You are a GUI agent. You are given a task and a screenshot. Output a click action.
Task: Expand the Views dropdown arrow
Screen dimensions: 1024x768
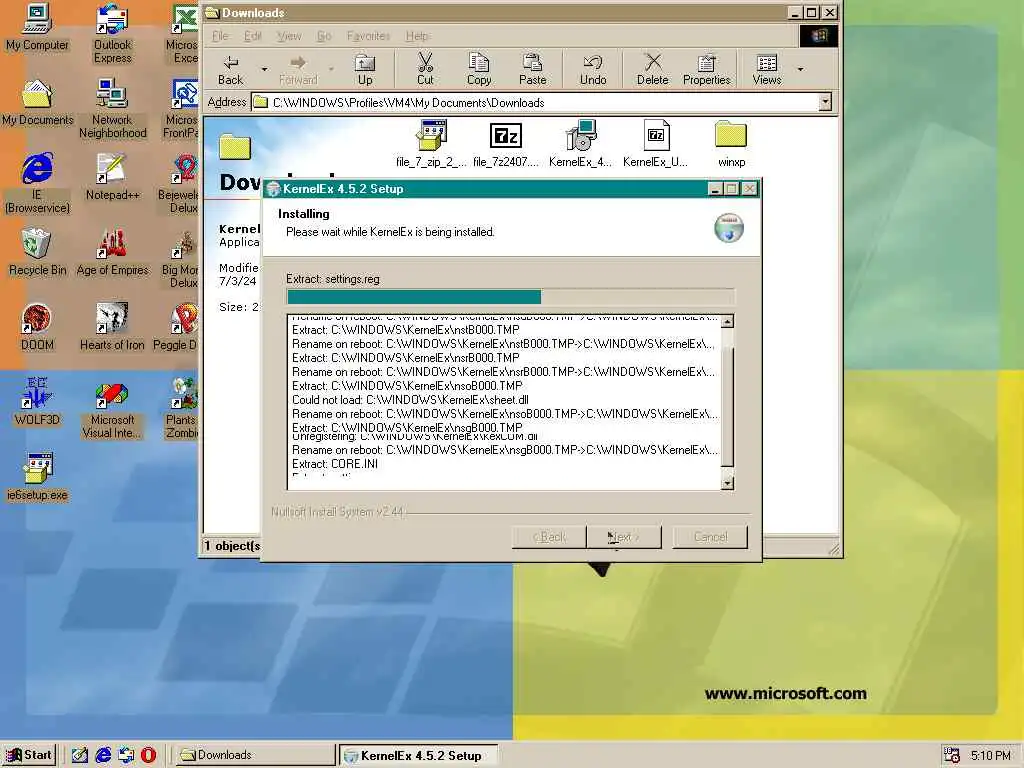[x=800, y=69]
